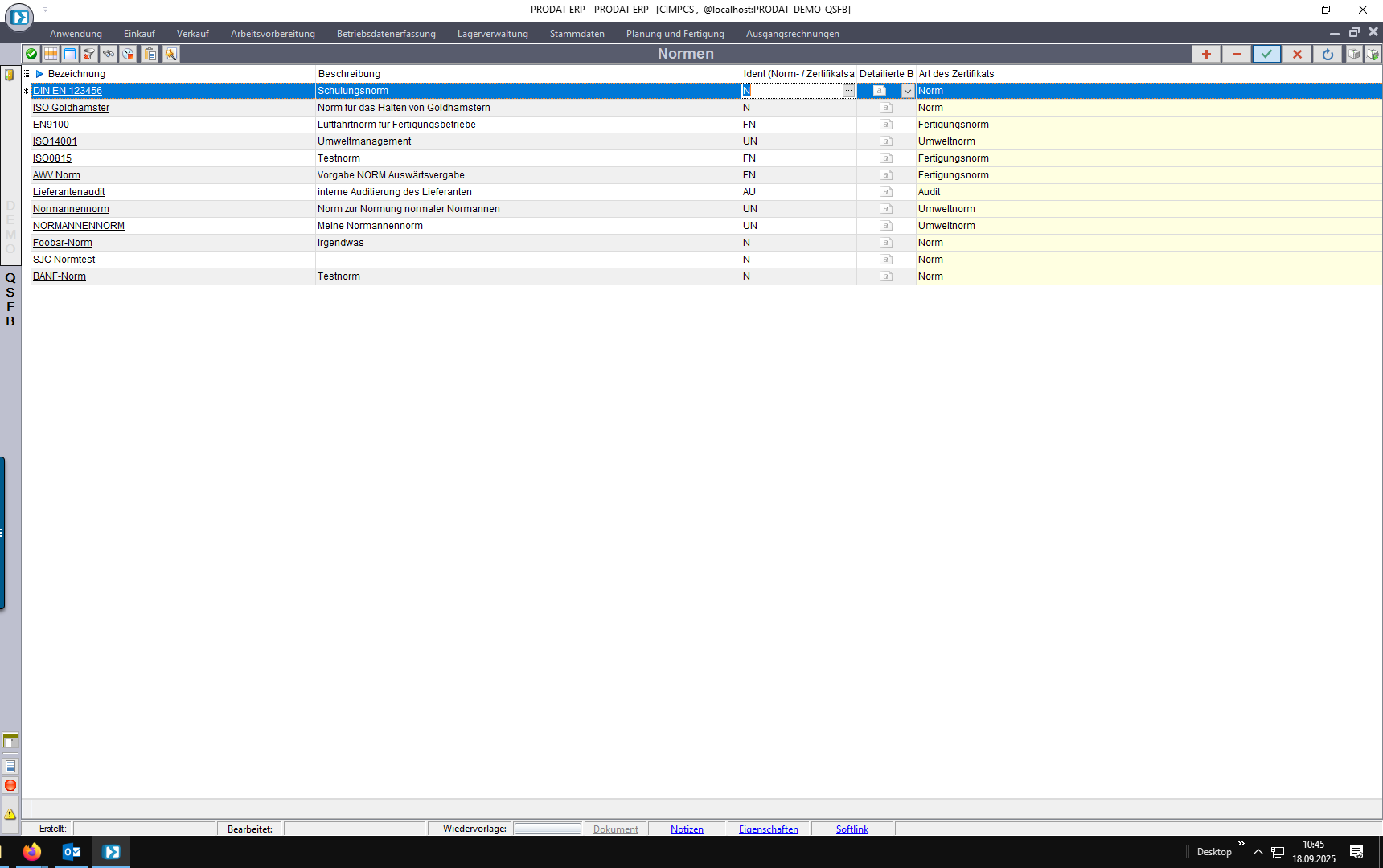Toggle detail checkbox in EN9100 row
Screen dimensions: 1383x868
pos(886,125)
